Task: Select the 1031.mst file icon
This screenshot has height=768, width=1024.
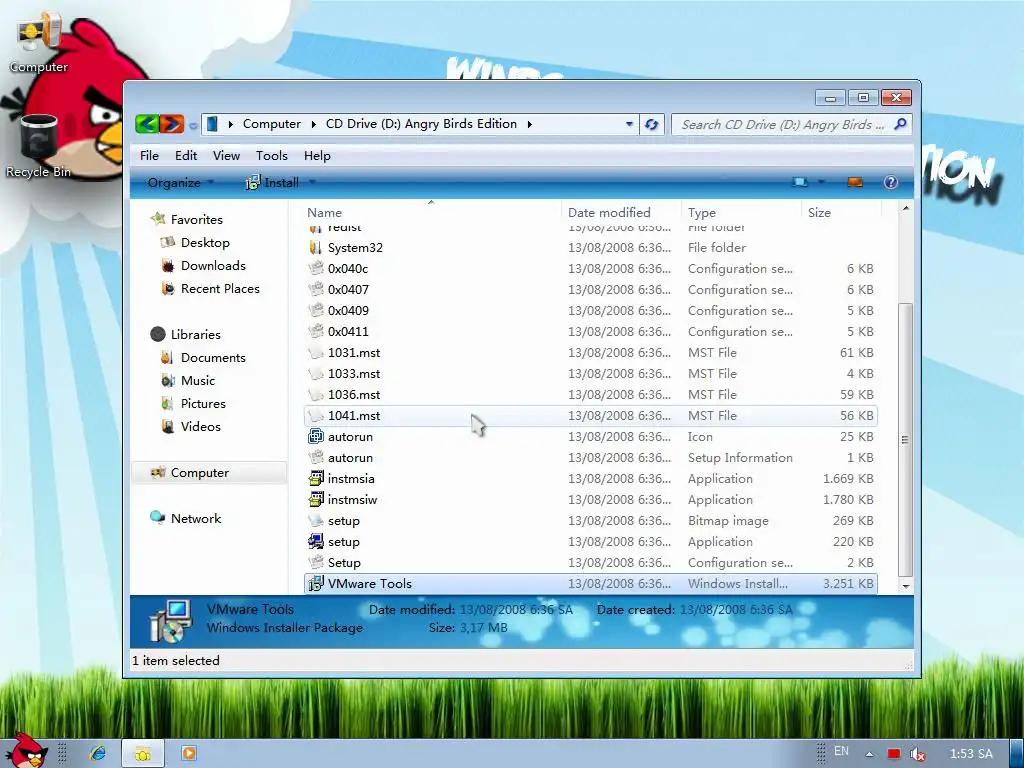Action: coord(316,353)
